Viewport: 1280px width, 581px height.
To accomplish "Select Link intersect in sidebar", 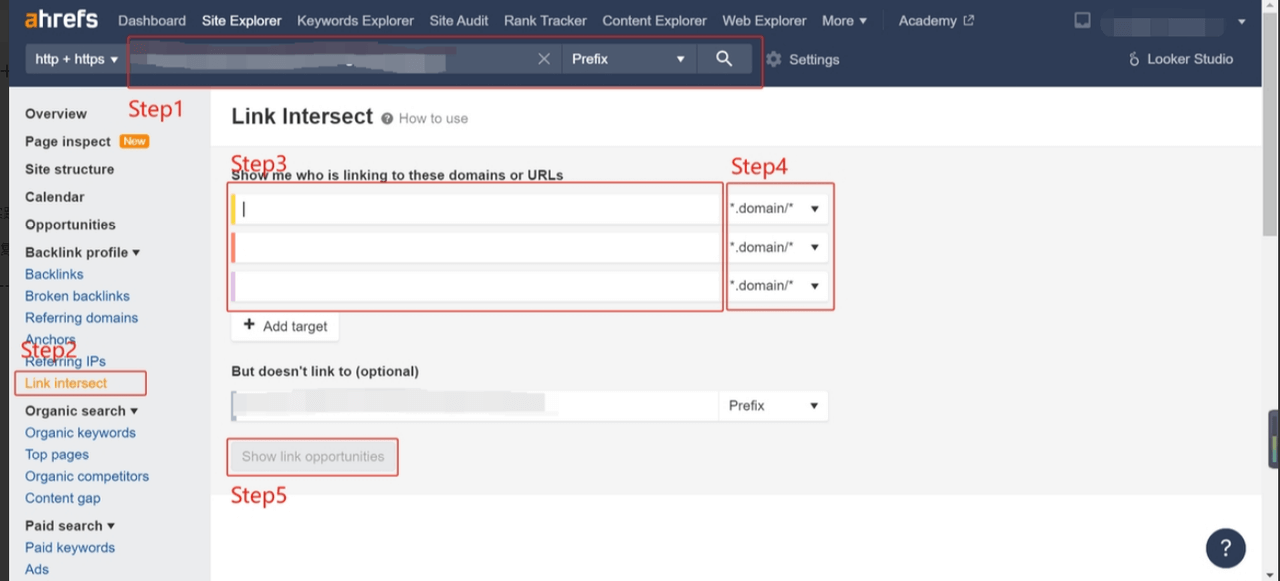I will 66,383.
